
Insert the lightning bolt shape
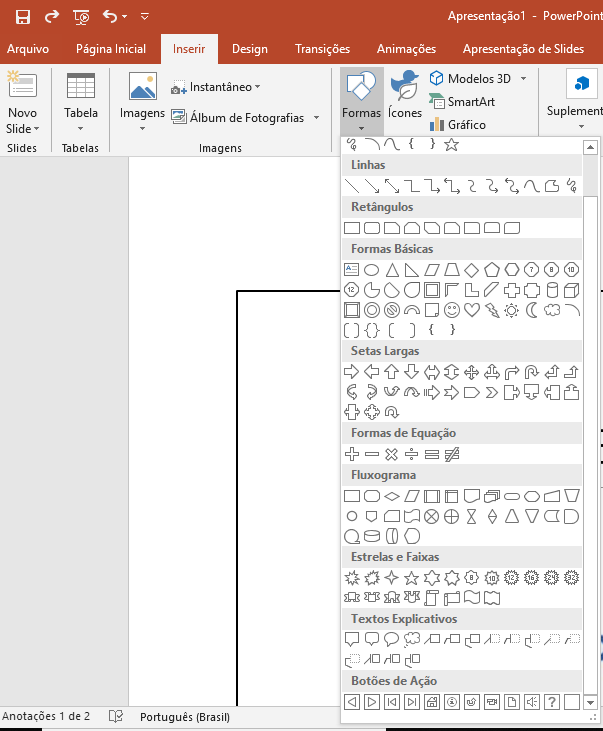pyautogui.click(x=492, y=310)
